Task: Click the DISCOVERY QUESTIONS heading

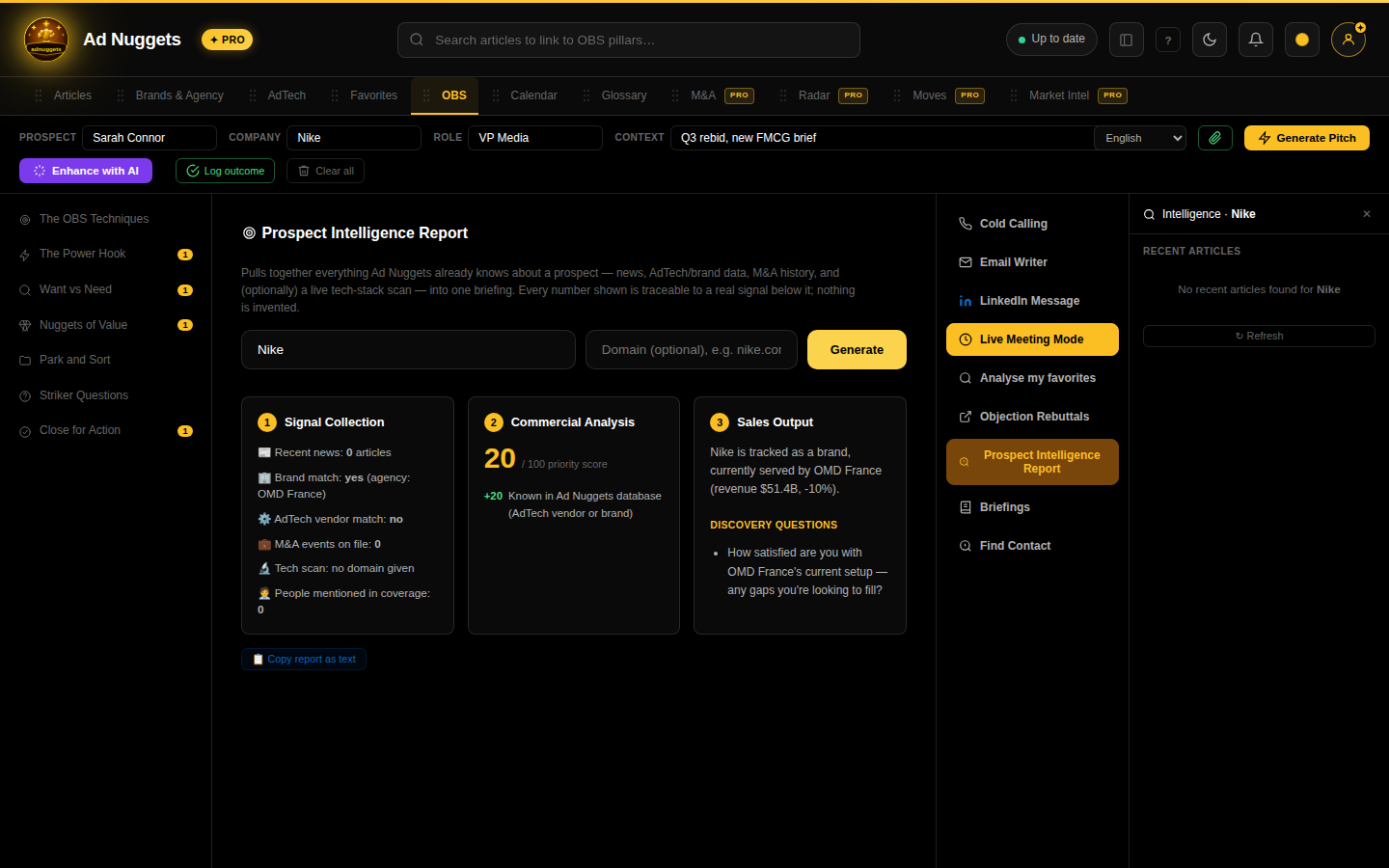Action: [774, 525]
